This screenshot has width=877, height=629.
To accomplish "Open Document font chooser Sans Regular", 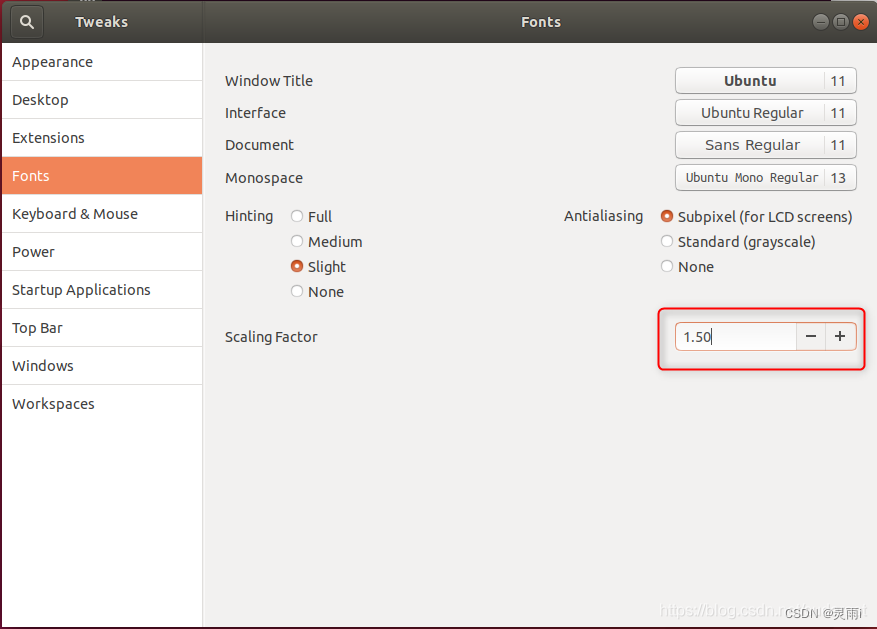I will tap(766, 145).
